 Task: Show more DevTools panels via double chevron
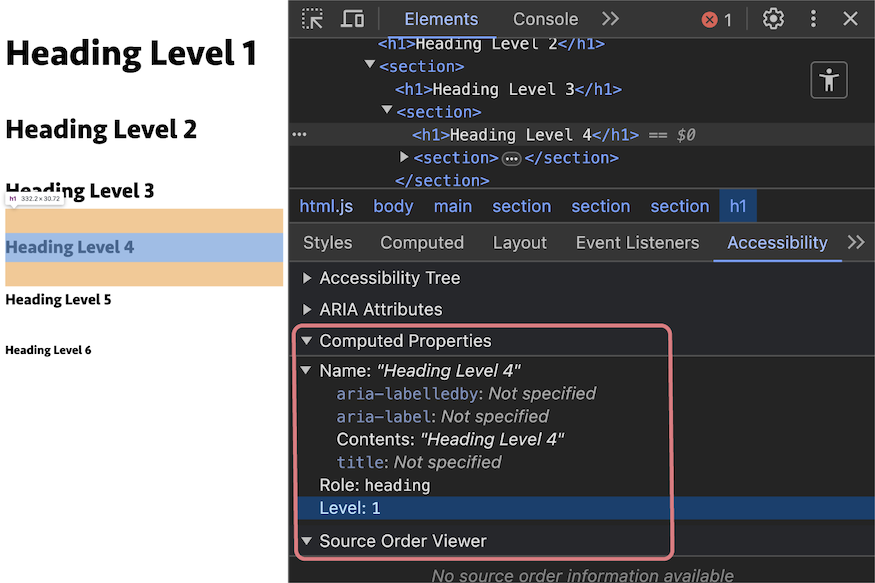tap(610, 19)
